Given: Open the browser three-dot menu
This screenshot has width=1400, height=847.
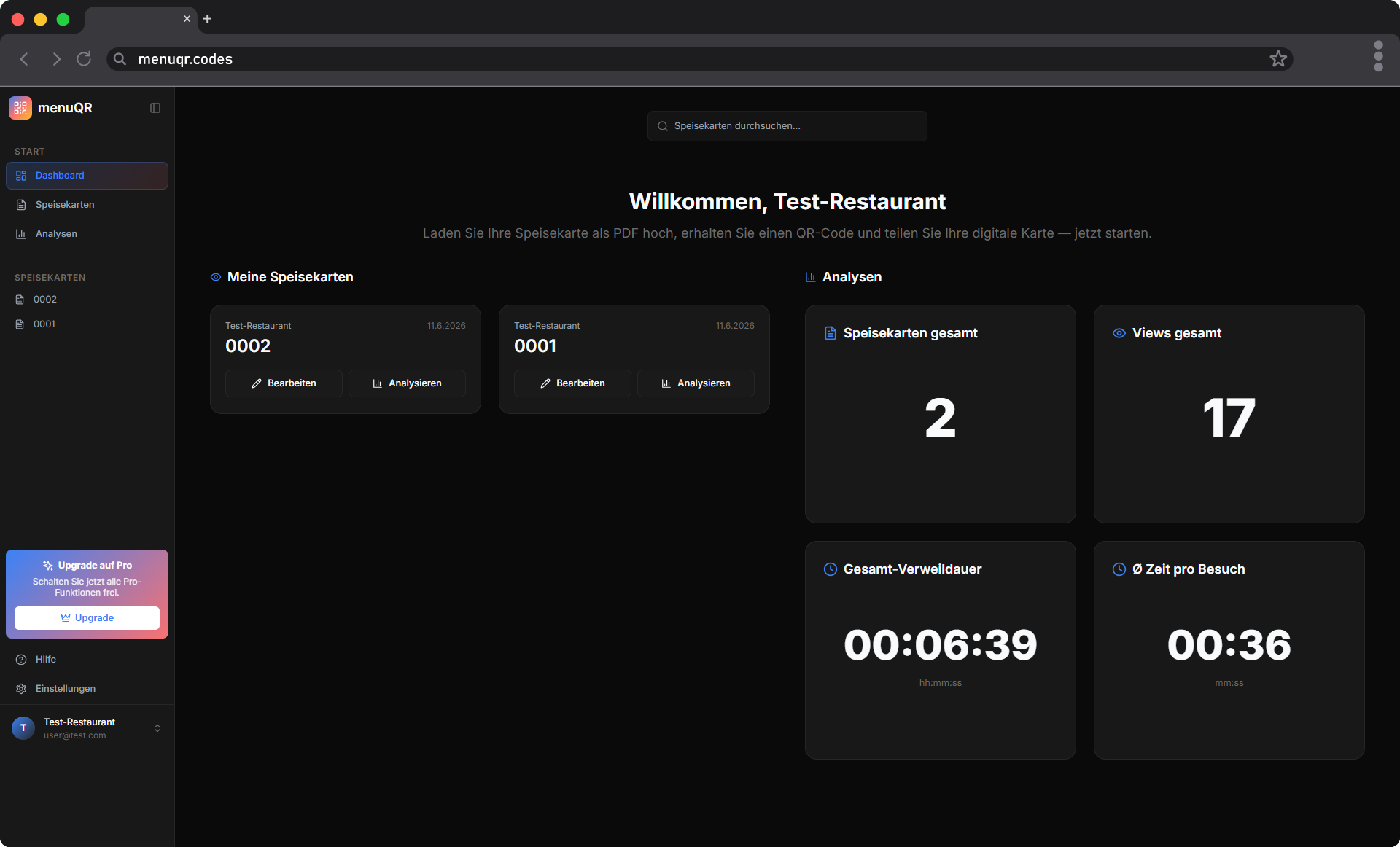Looking at the screenshot, I should 1378,56.
